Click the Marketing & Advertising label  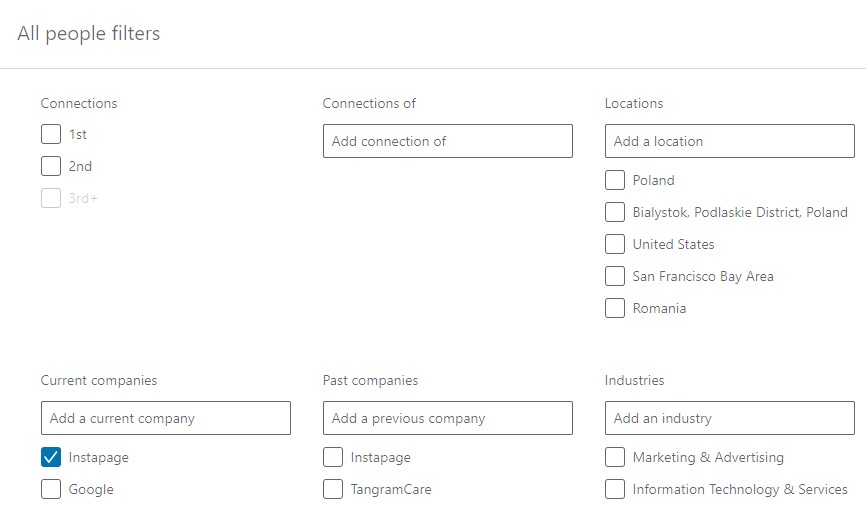click(708, 457)
